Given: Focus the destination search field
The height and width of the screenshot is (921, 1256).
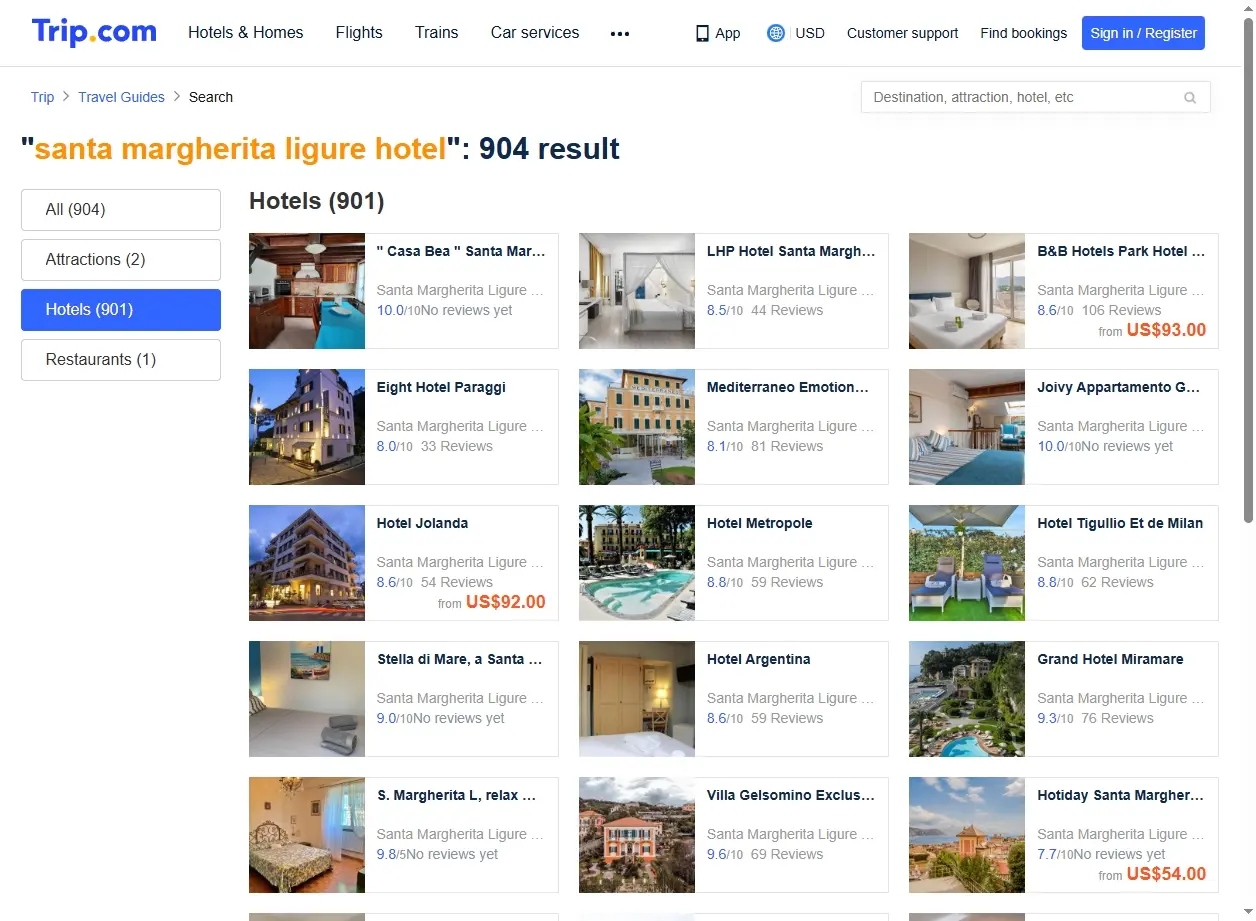Looking at the screenshot, I should pyautogui.click(x=1036, y=97).
